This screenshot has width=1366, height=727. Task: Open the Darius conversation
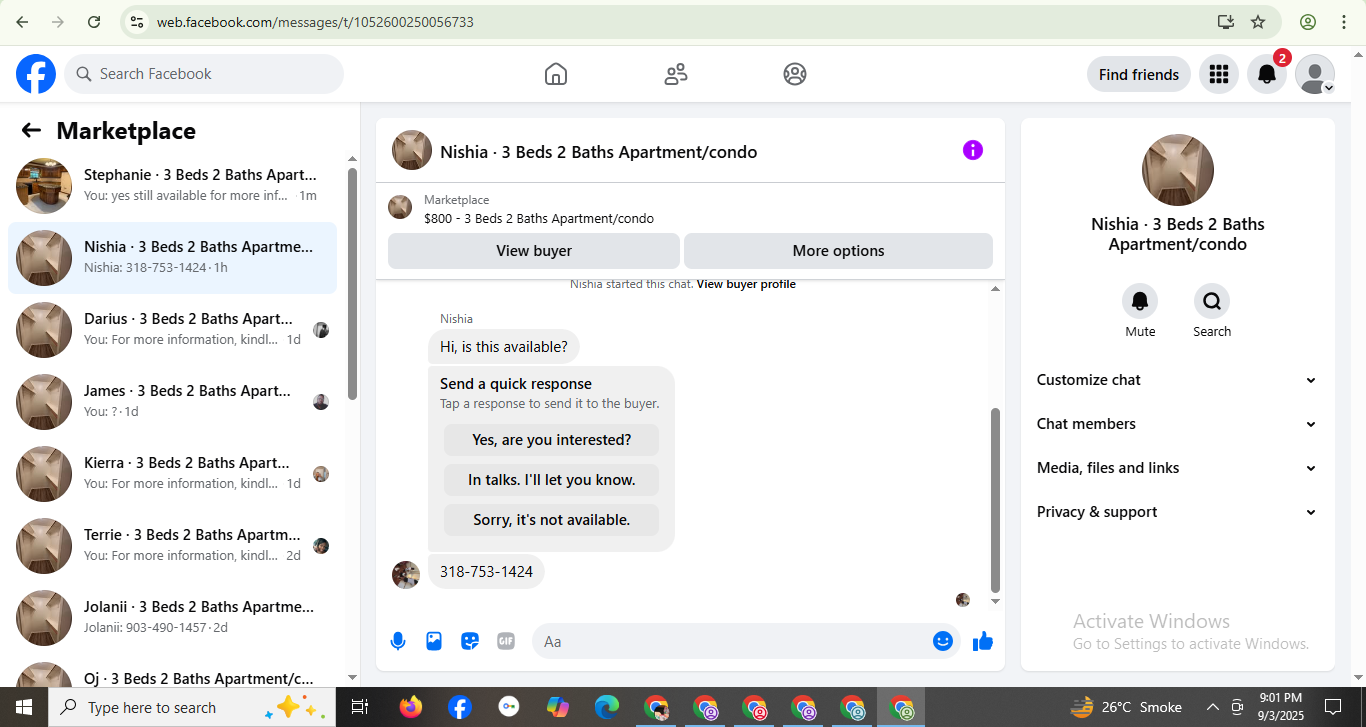[172, 330]
